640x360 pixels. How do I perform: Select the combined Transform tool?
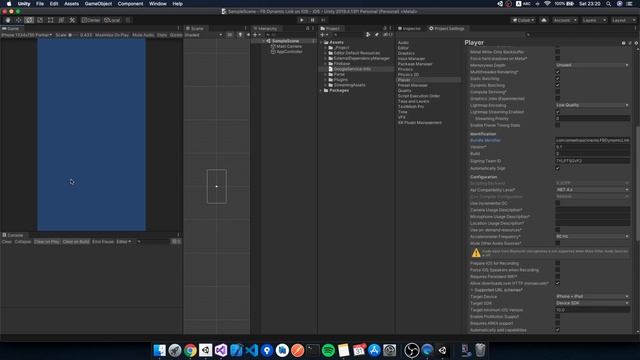61,20
